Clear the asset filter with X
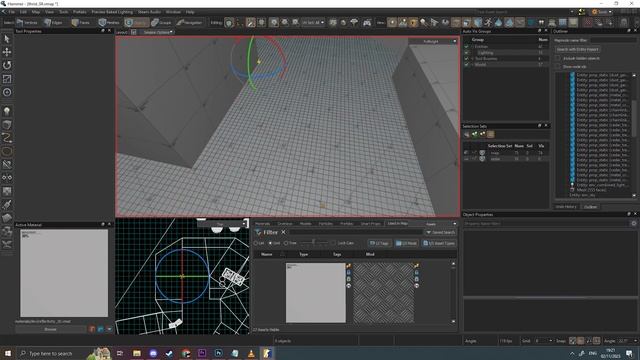This screenshot has height=360, width=640. pyautogui.click(x=283, y=232)
